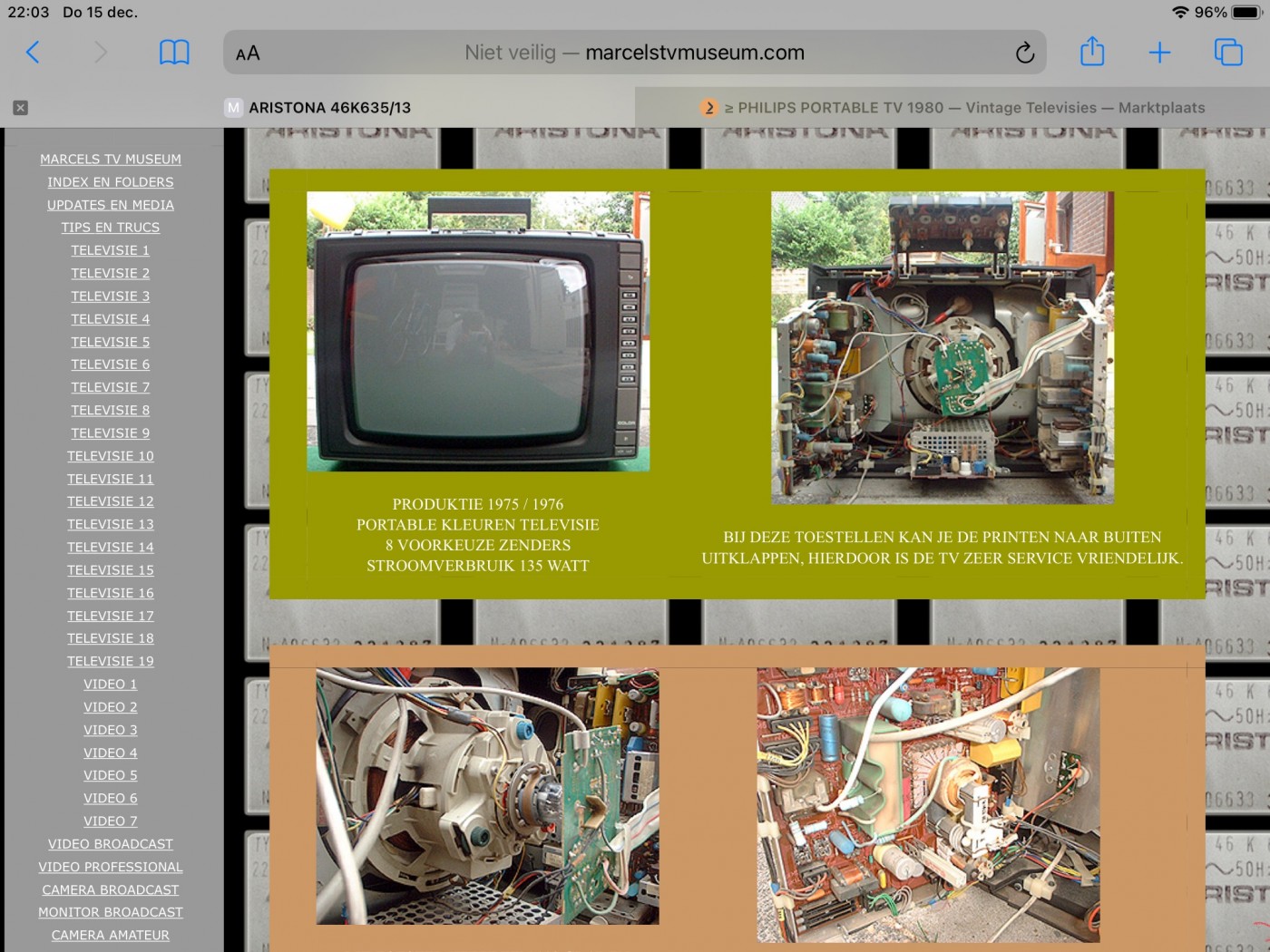Switch to the Philips Portable TV Marktplaats tab
The image size is (1270, 952).
coord(952,108)
